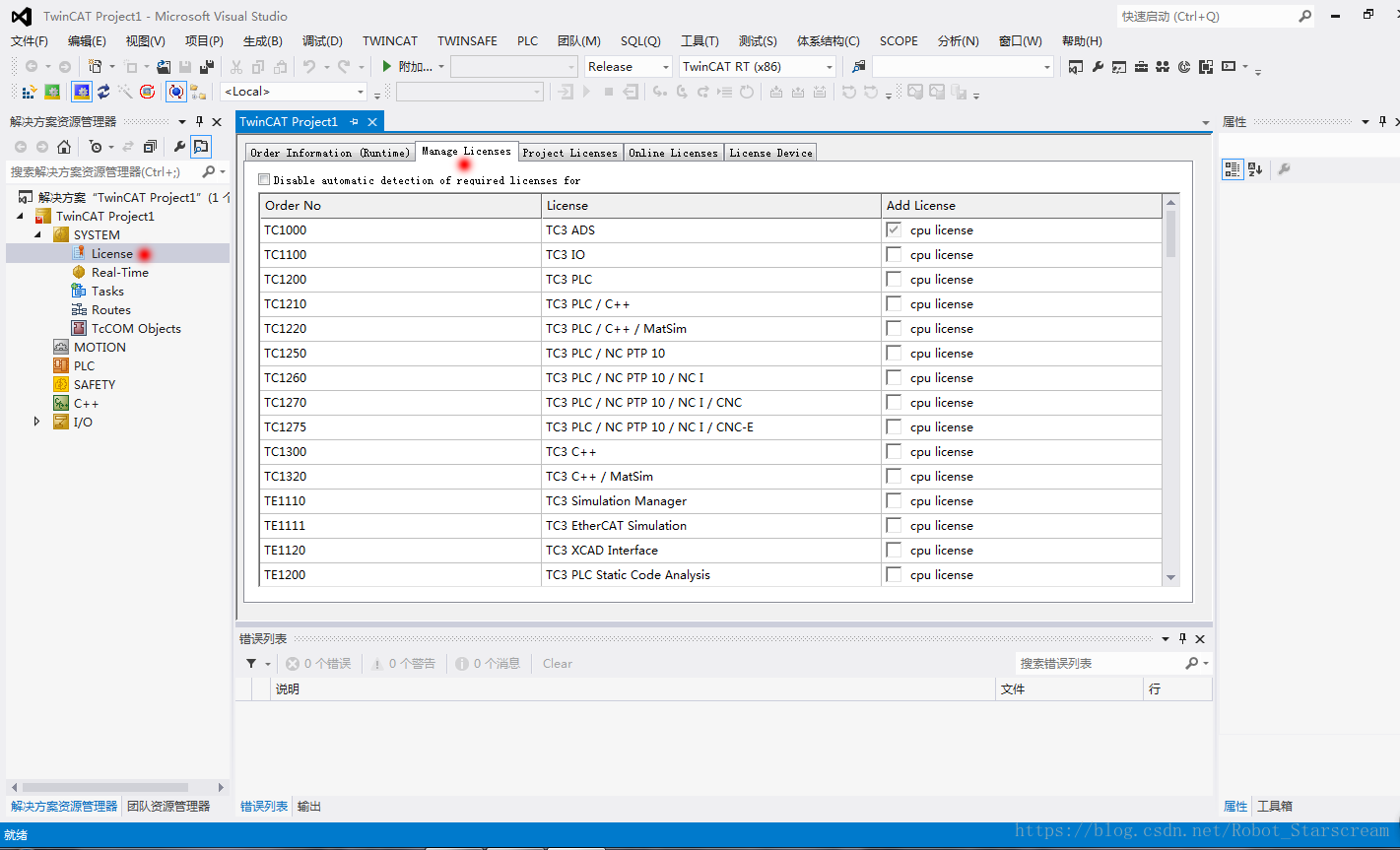The image size is (1400, 850).
Task: Open Team Explorer icon in main toolbar
Action: click(x=1163, y=66)
